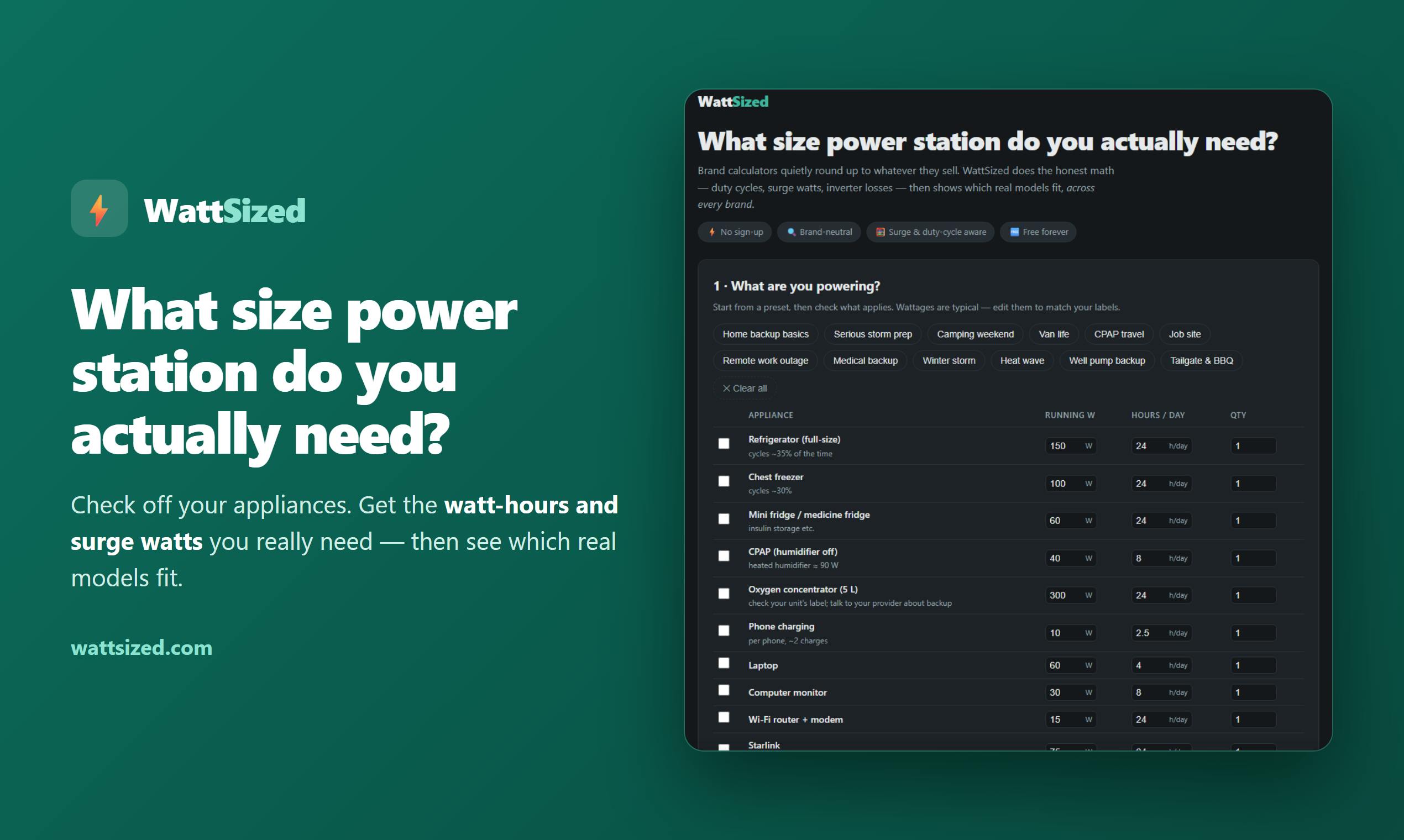Apply the CPAP travel preset

[x=1119, y=334]
